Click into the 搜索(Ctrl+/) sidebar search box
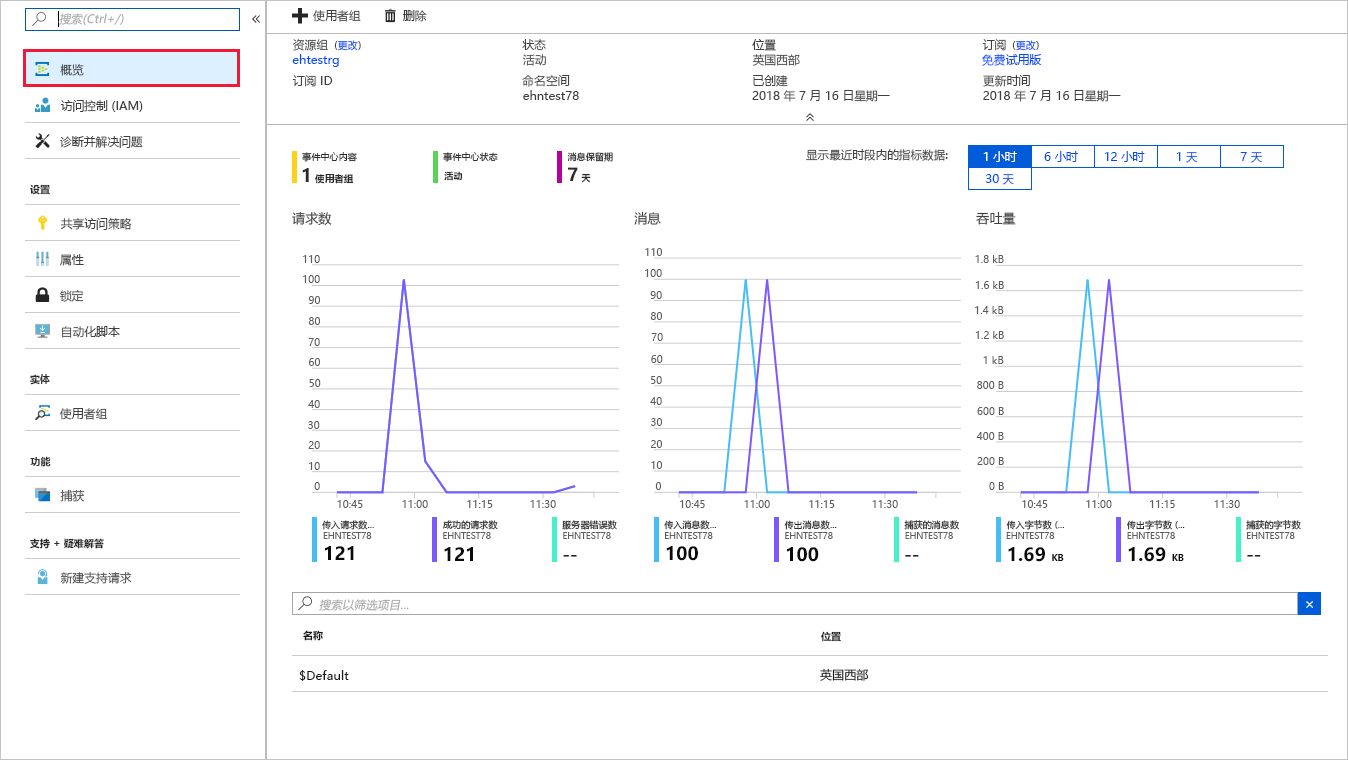This screenshot has height=760, width=1348. coord(132,19)
